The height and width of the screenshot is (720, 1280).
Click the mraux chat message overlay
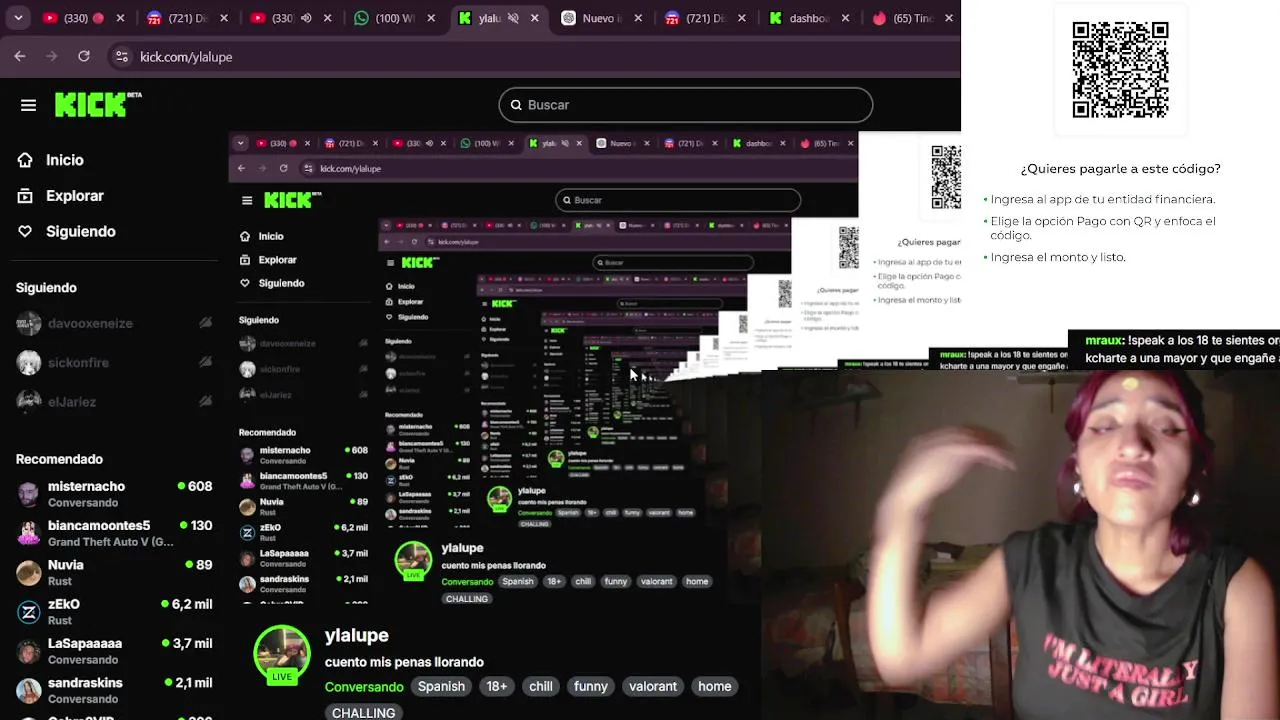[1174, 349]
